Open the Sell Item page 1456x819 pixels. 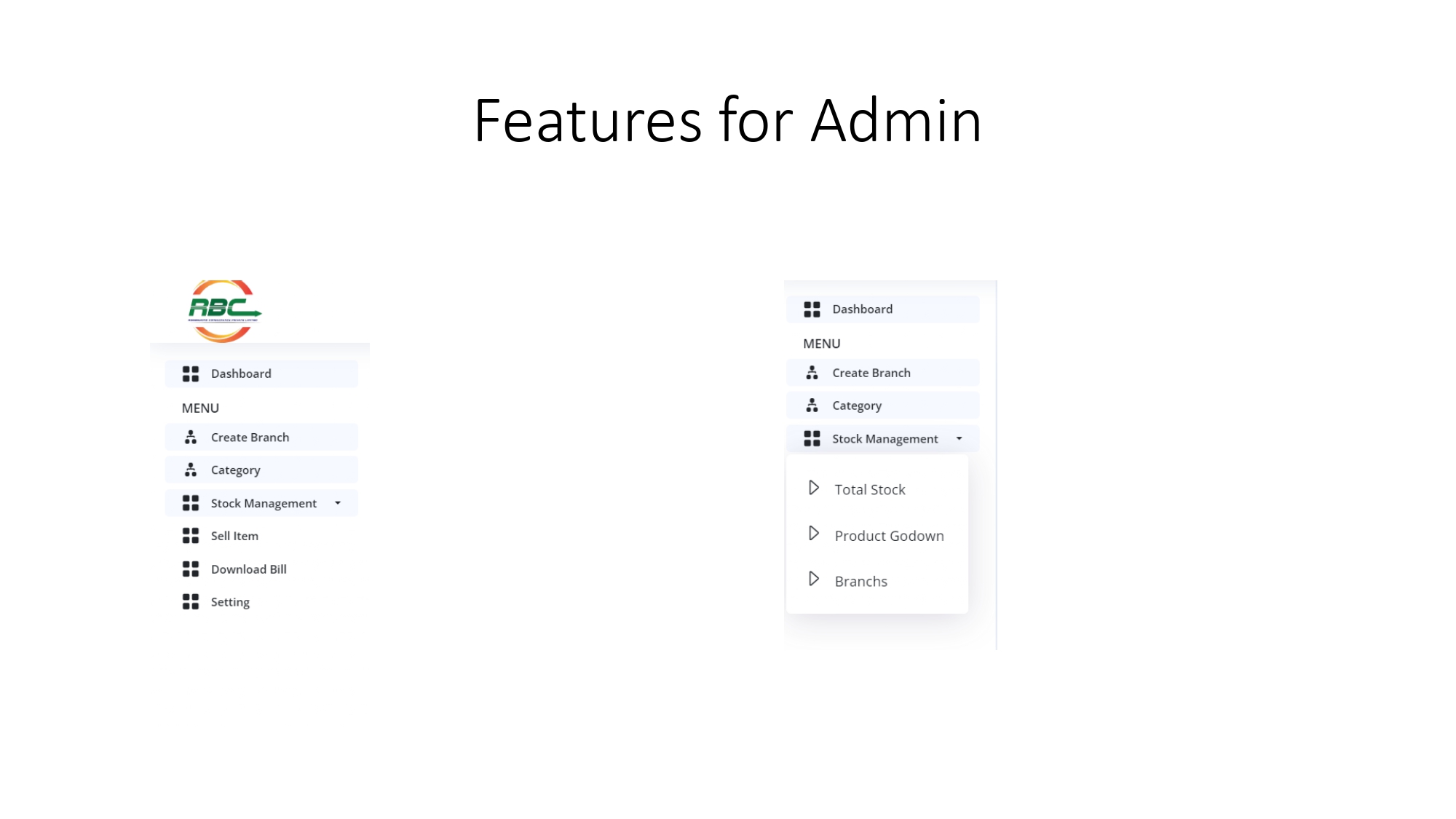pyautogui.click(x=234, y=536)
